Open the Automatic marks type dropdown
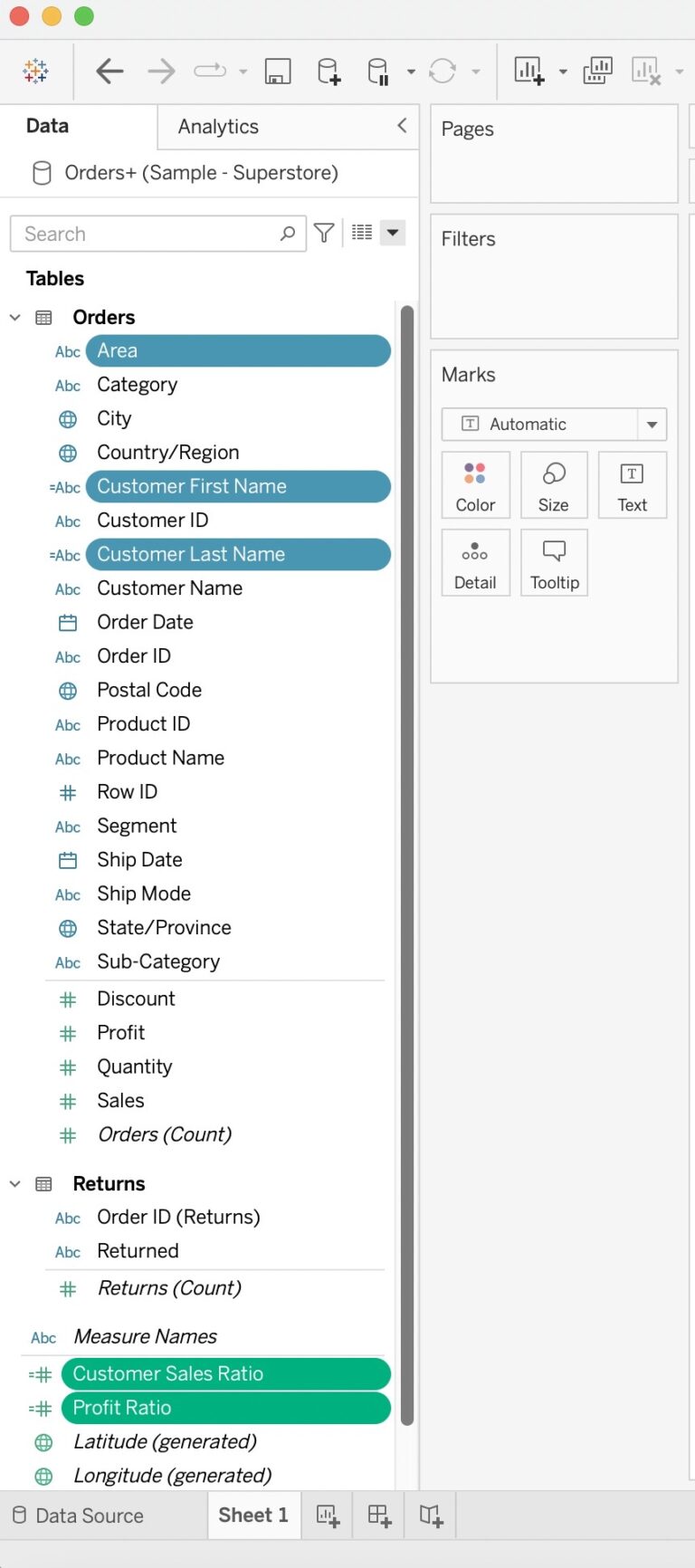 652,424
